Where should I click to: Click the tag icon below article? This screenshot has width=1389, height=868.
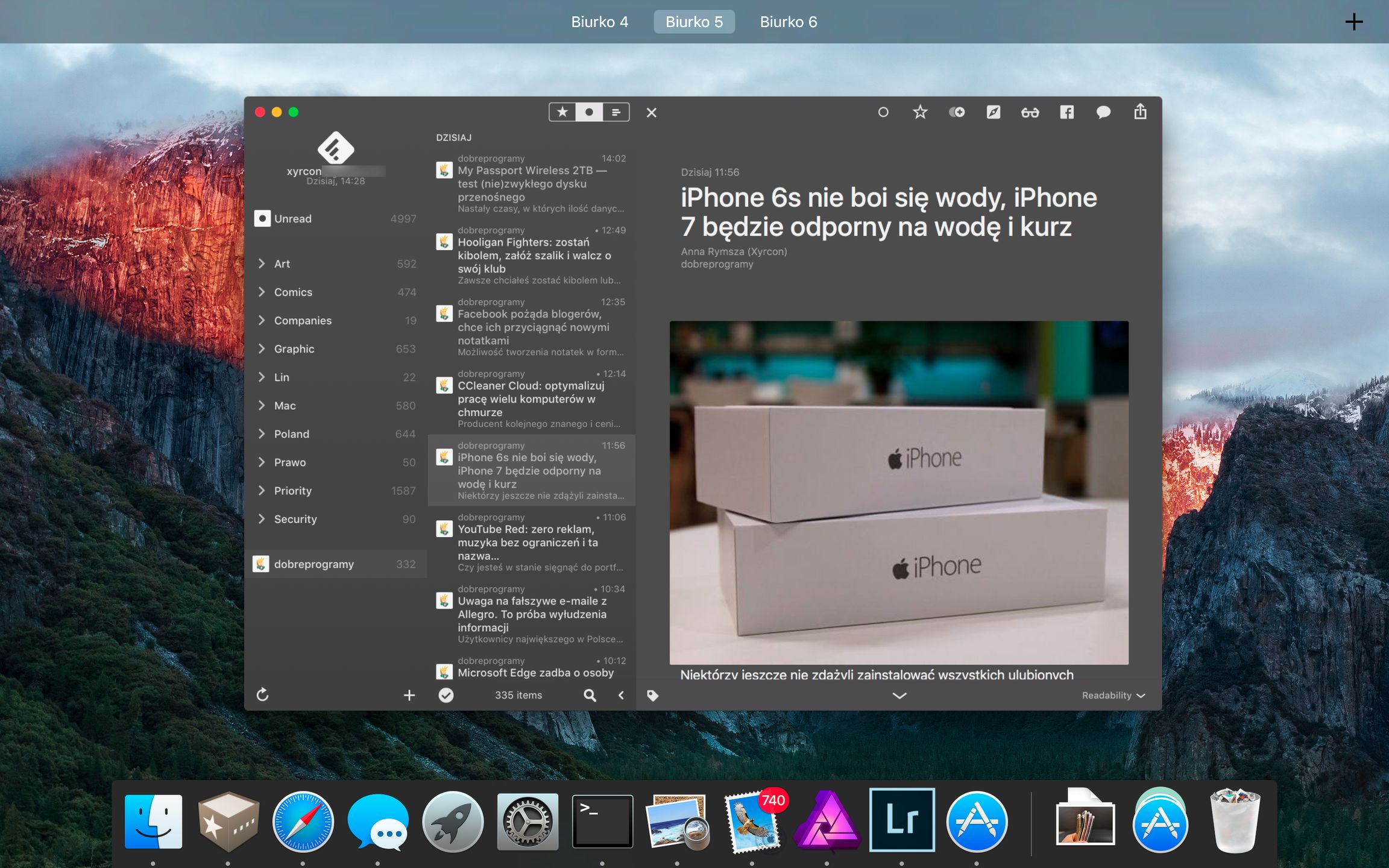(652, 696)
